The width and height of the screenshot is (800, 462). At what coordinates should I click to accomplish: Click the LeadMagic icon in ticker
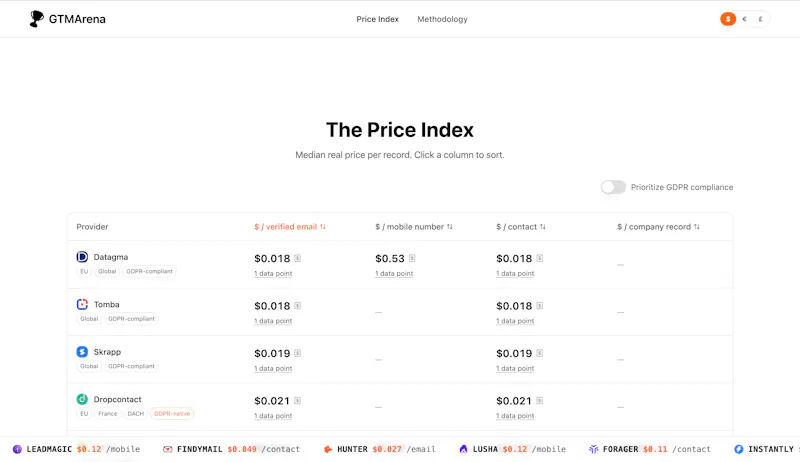[x=17, y=449]
